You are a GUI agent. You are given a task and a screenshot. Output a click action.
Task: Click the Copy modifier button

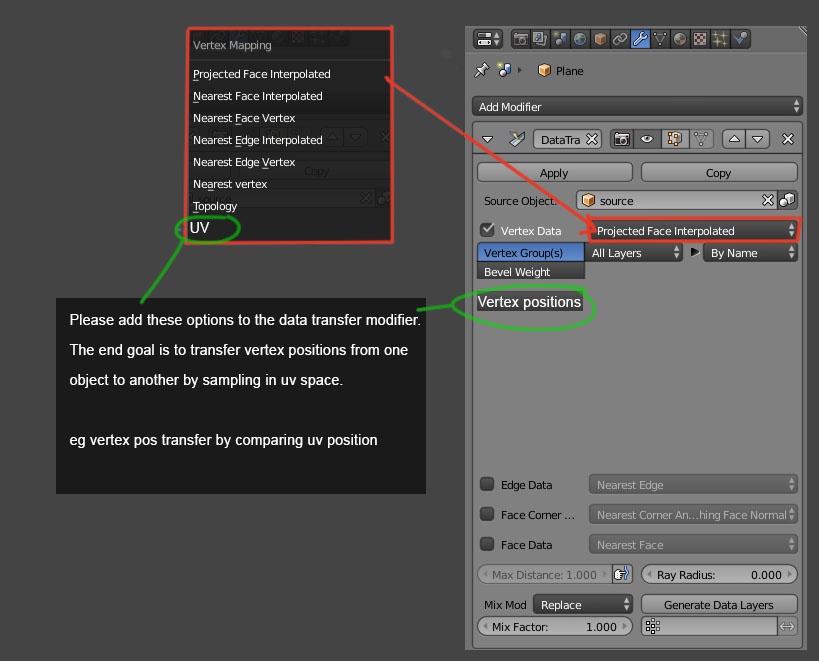[719, 173]
